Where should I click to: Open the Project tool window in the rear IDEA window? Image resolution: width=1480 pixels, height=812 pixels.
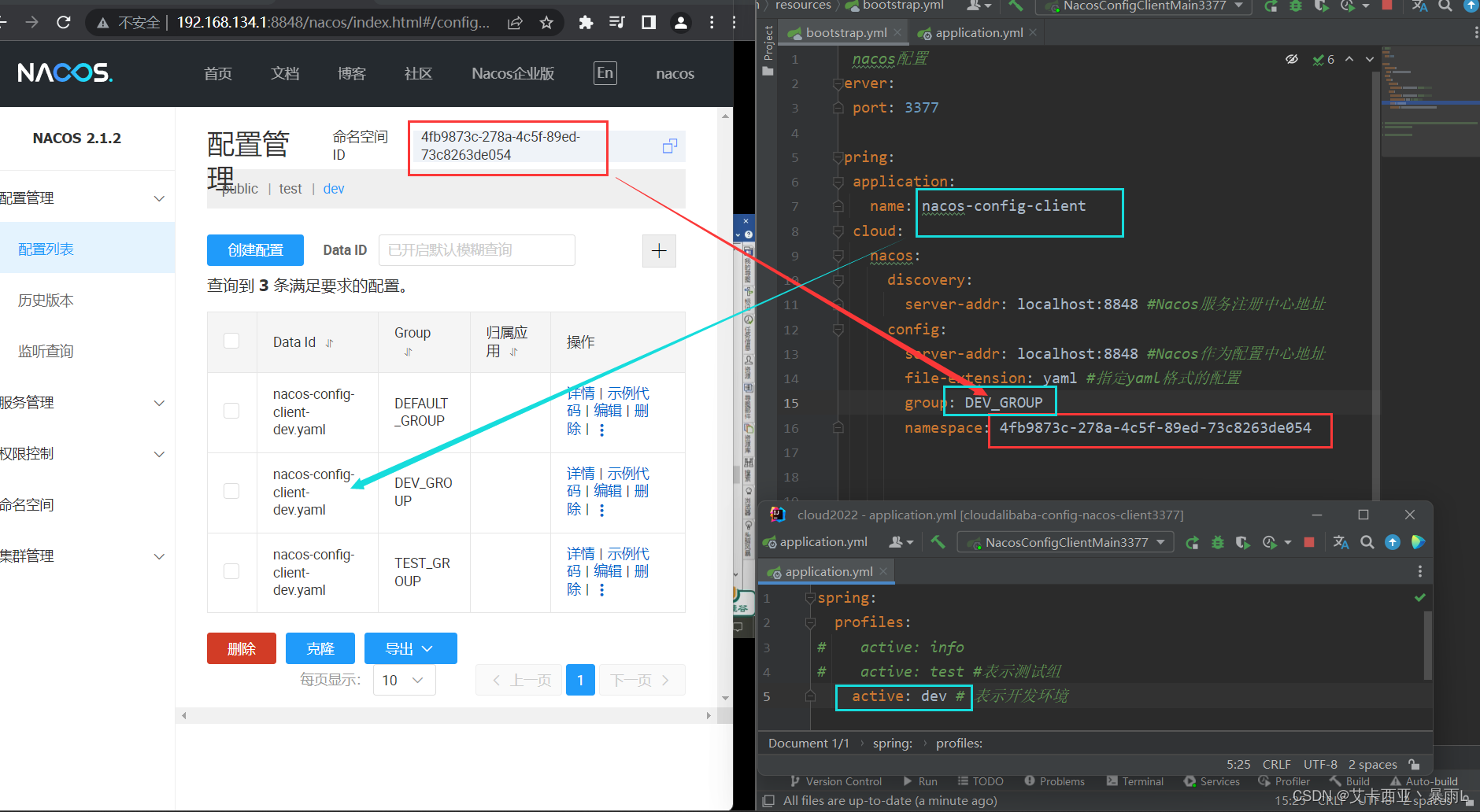point(768,50)
